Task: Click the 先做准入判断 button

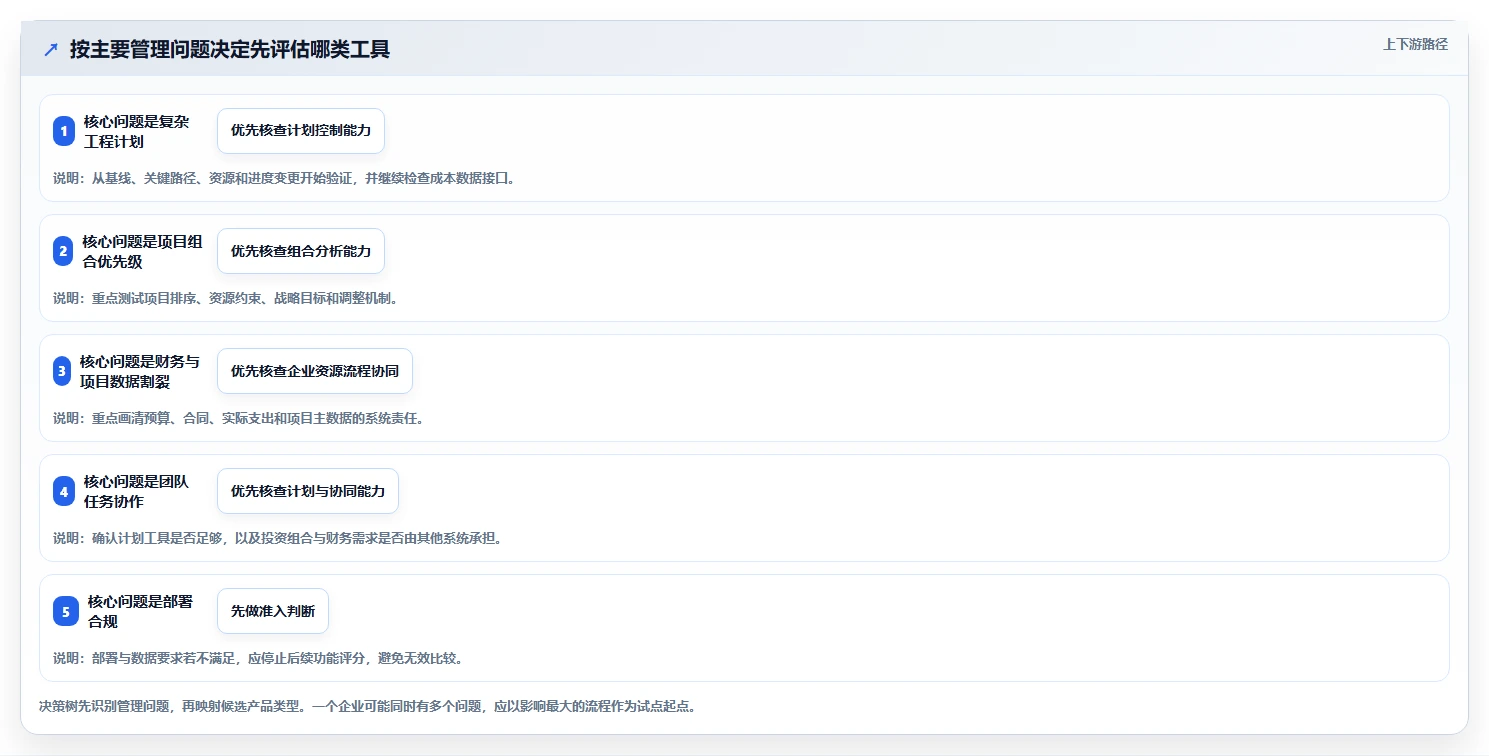Action: (x=273, y=611)
